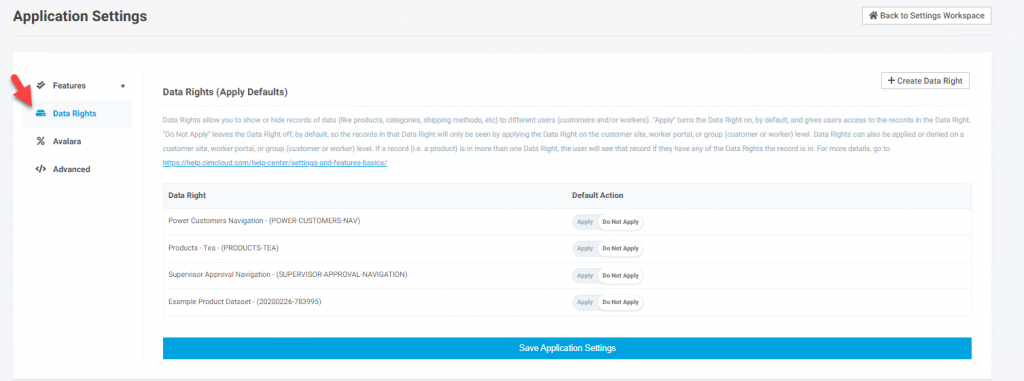Set Supervisor Approval Navigation to Do Not Apply
The width and height of the screenshot is (1024, 381).
tap(620, 276)
